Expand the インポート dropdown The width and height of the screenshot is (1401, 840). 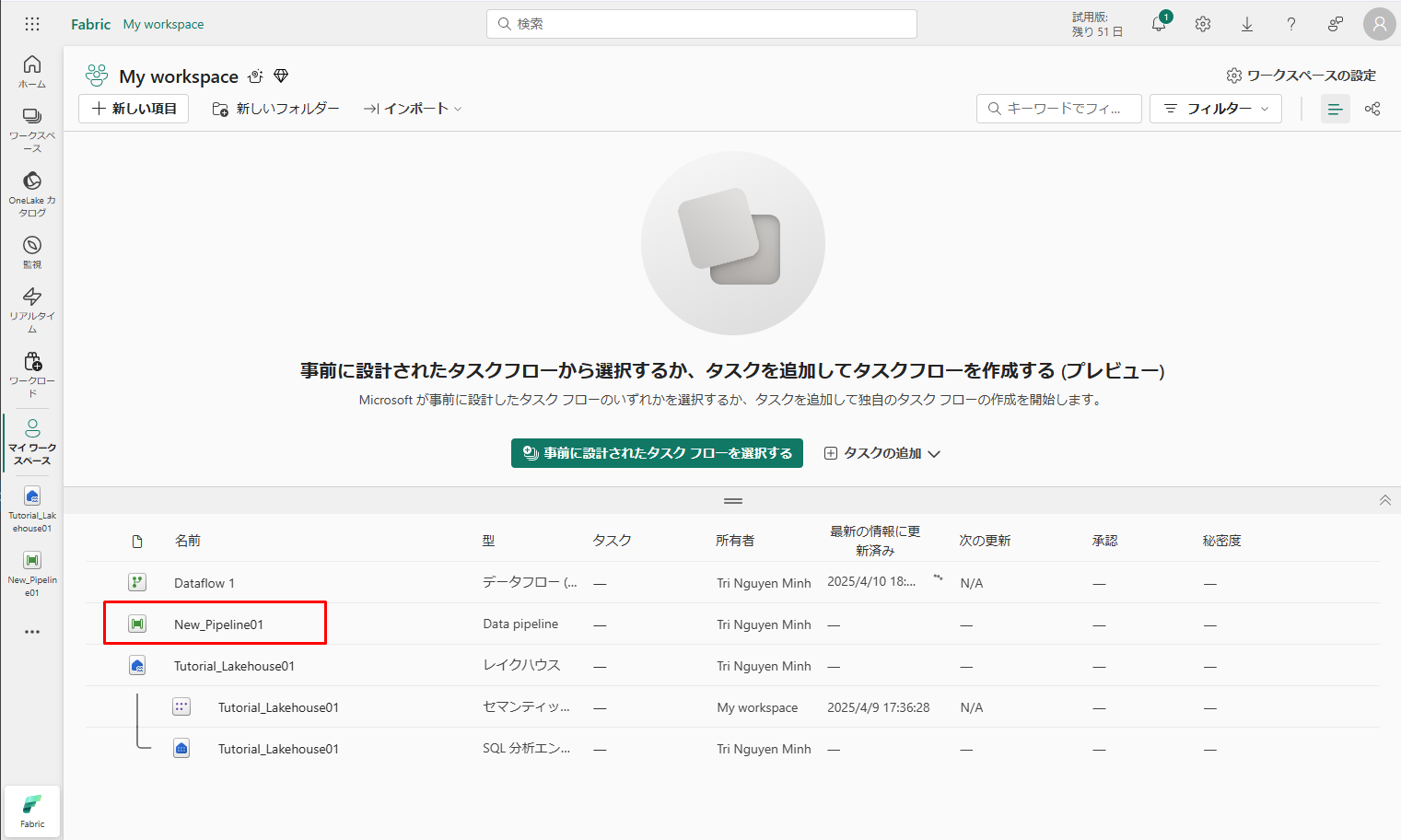pyautogui.click(x=413, y=109)
